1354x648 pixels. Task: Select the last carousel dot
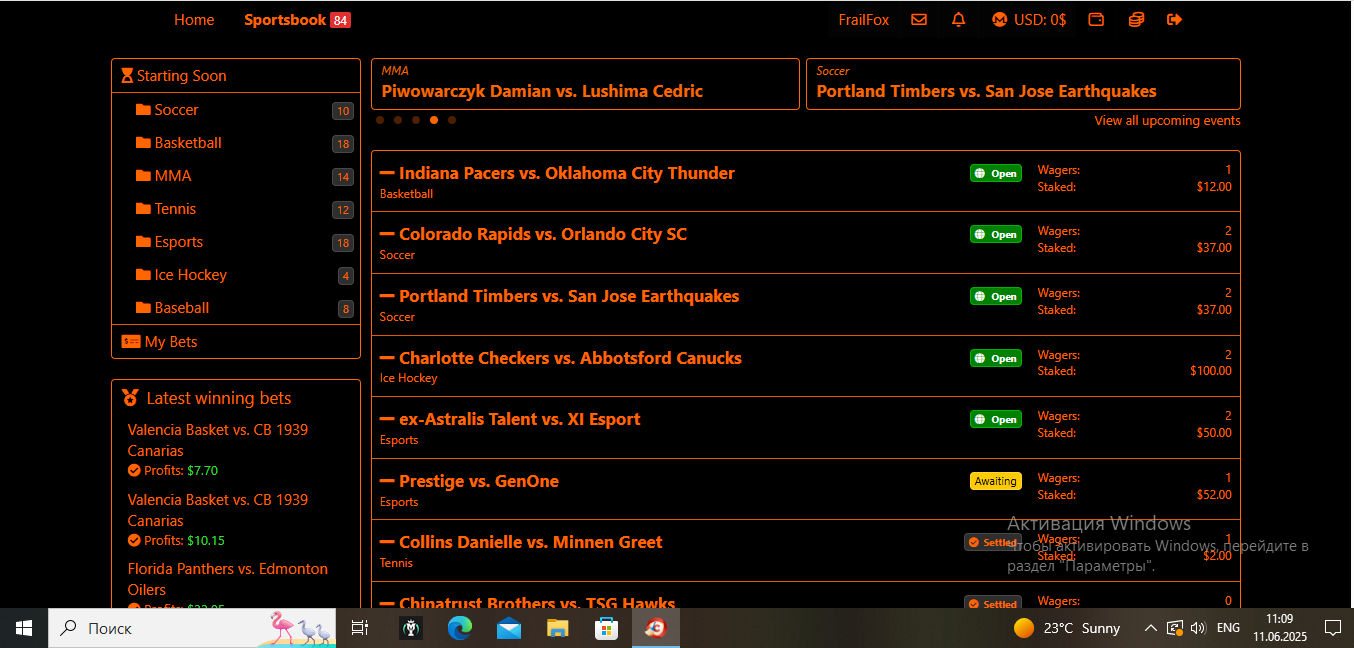pos(452,120)
